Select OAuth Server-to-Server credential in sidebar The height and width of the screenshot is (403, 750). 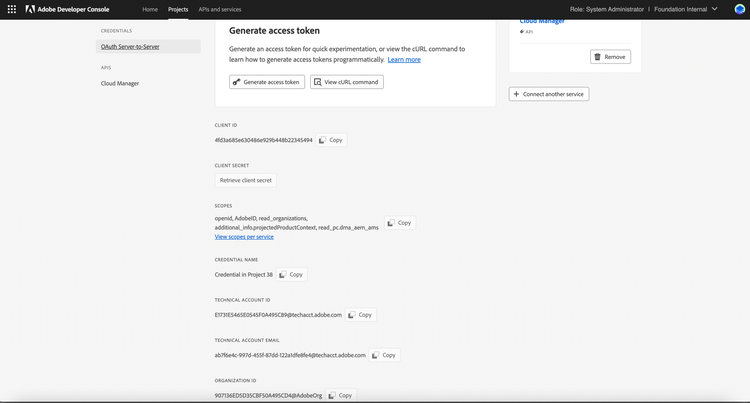click(148, 46)
